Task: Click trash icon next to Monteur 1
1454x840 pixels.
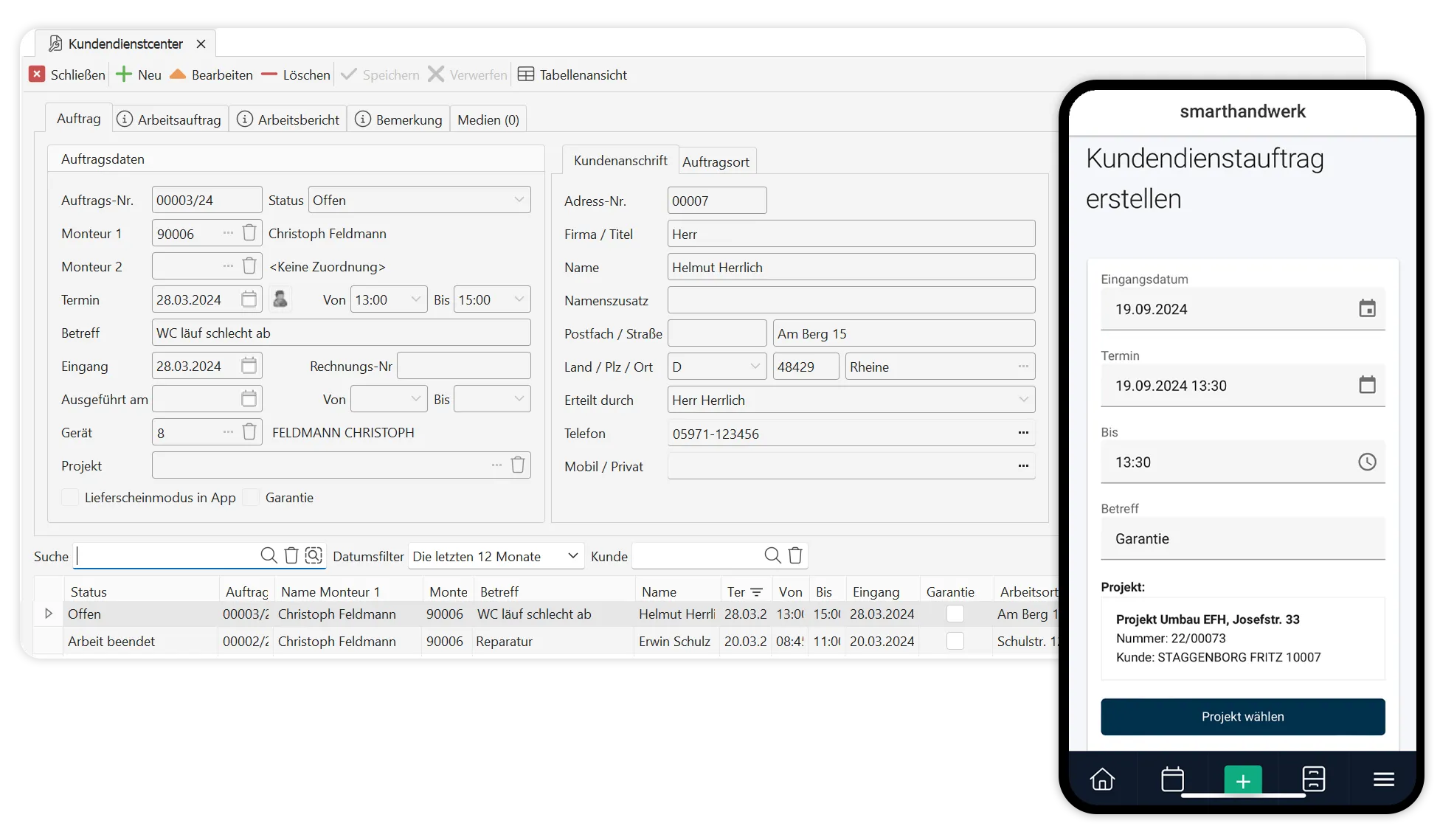Action: tap(249, 233)
